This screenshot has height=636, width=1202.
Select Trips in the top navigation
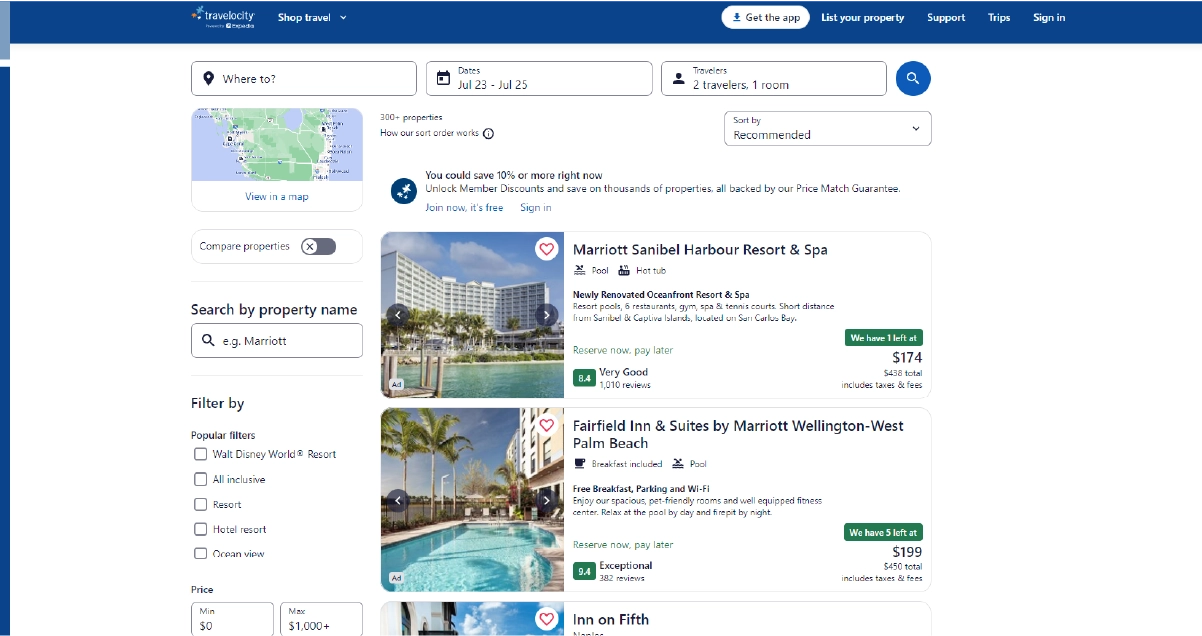tap(998, 17)
